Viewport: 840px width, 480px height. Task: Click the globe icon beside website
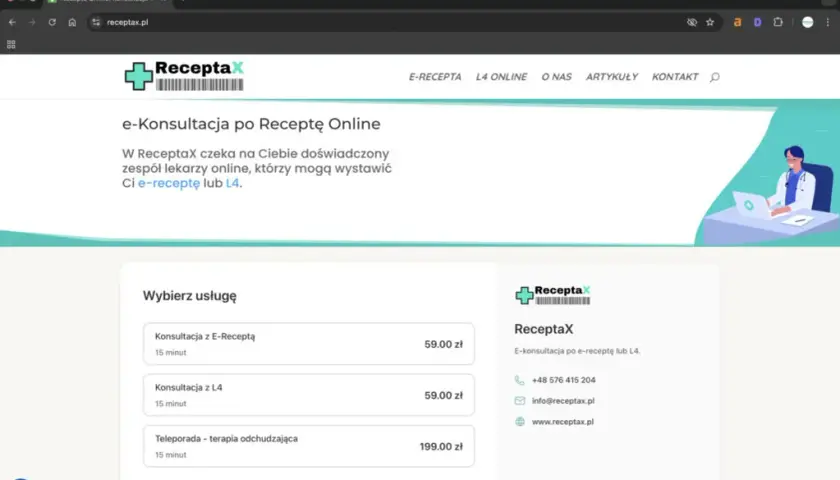(520, 422)
